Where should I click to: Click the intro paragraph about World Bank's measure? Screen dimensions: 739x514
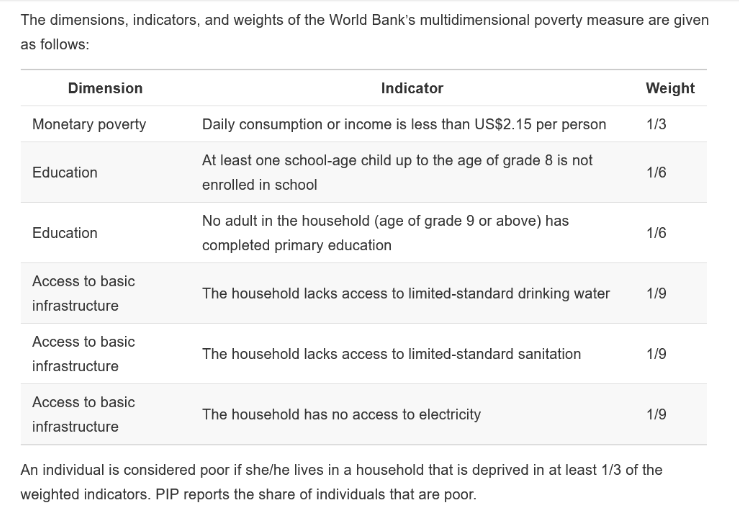pos(364,32)
